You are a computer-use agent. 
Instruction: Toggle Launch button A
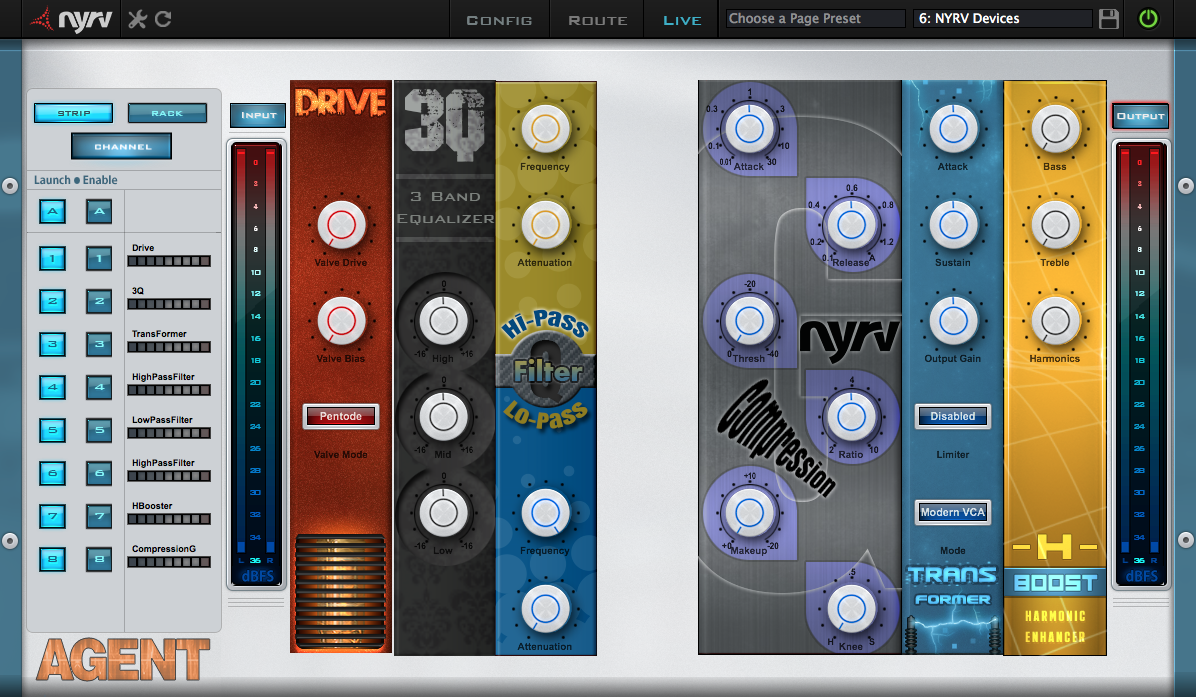tap(53, 211)
